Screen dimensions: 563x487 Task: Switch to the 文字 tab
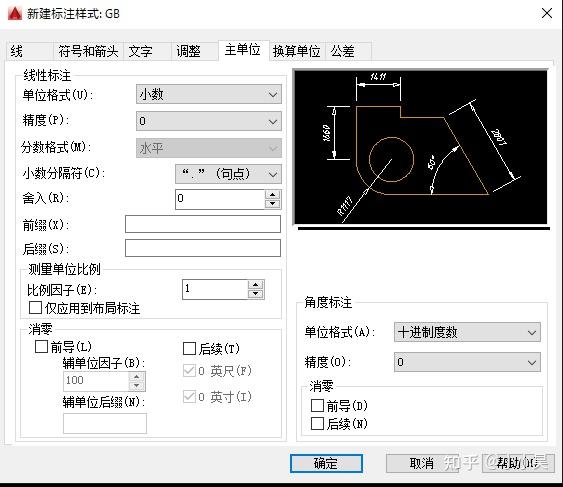(x=147, y=51)
